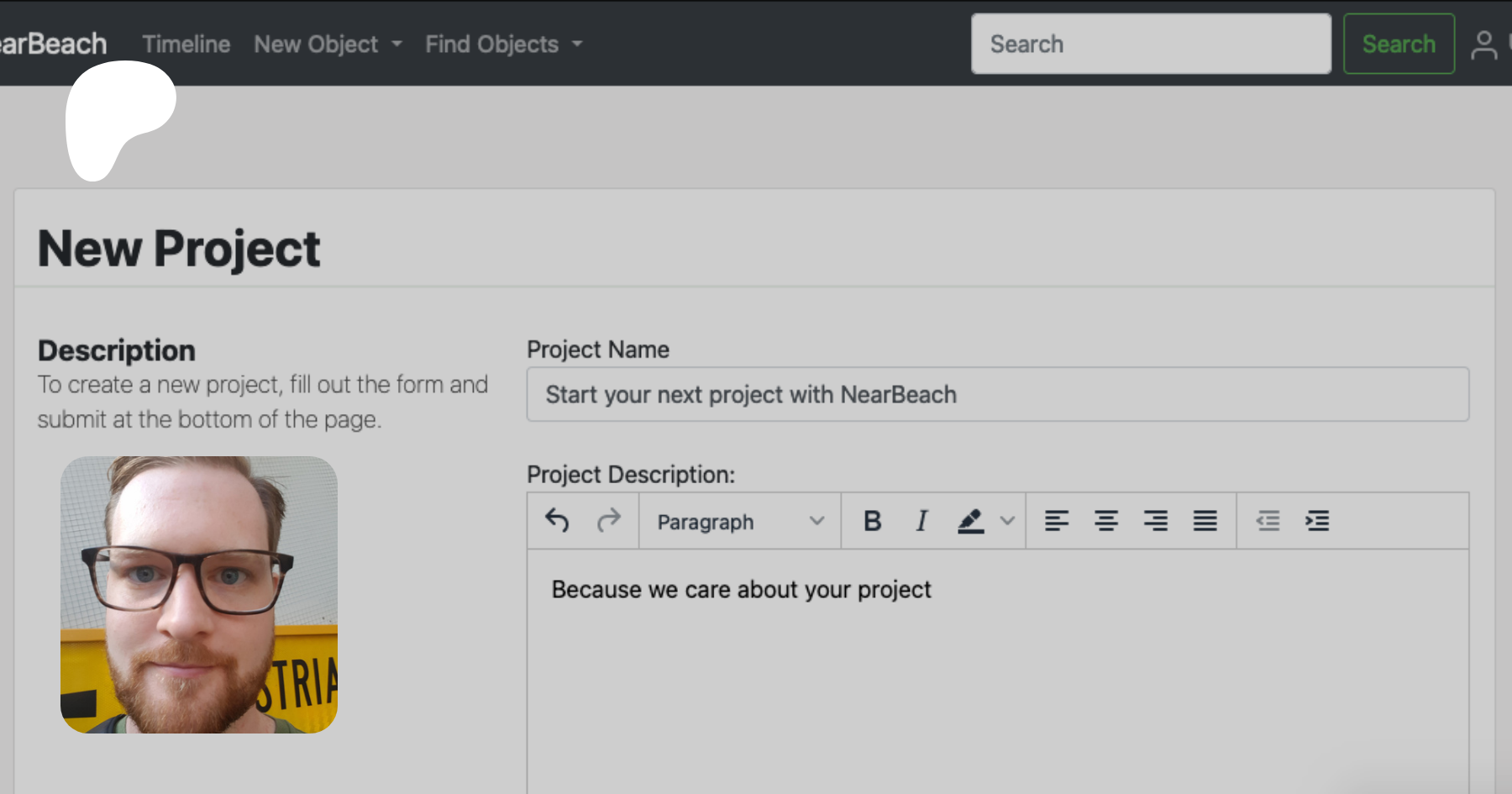
Task: Go to the Timeline page
Action: coord(186,45)
